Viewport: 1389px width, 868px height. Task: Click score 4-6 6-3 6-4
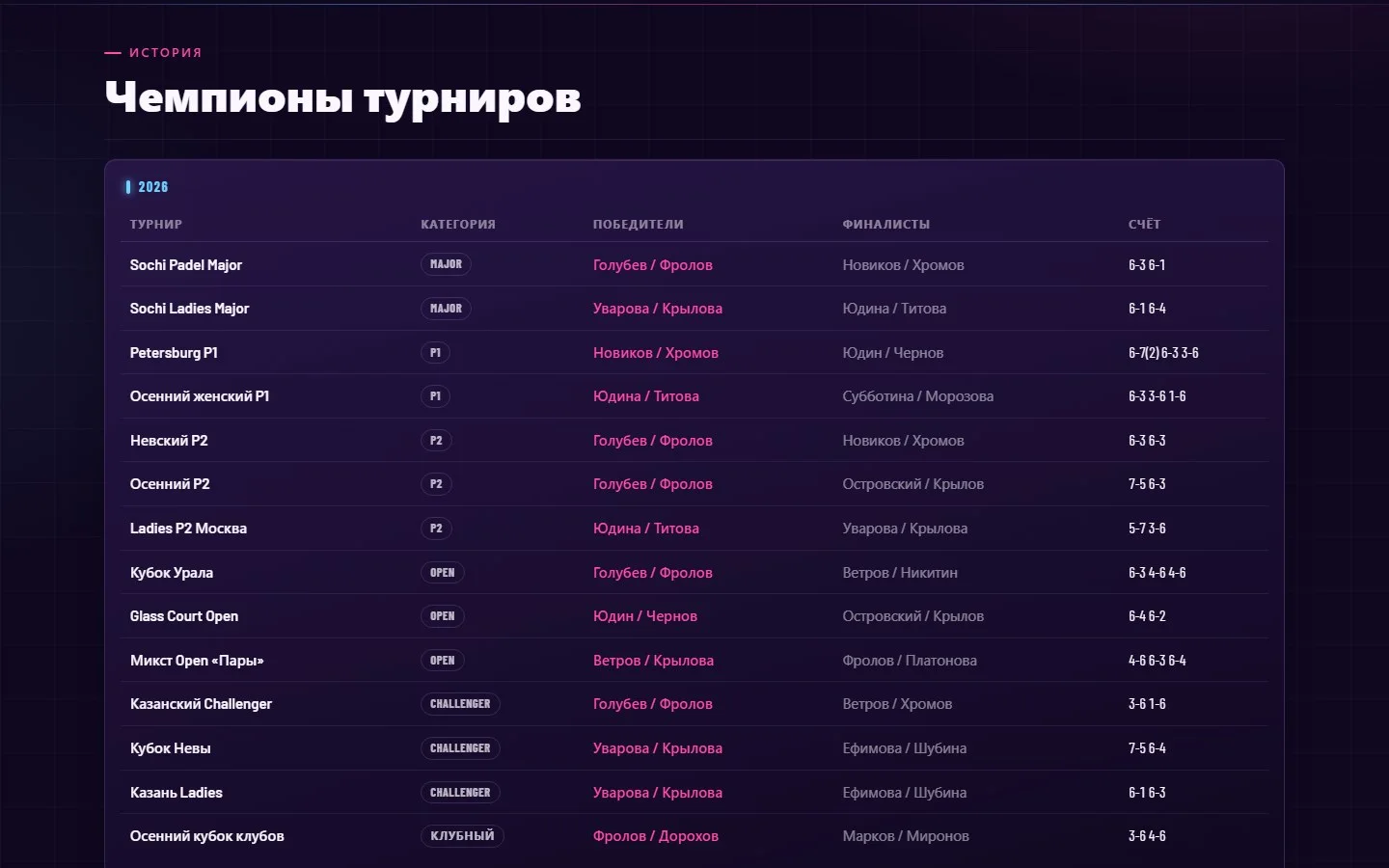[x=1157, y=661]
